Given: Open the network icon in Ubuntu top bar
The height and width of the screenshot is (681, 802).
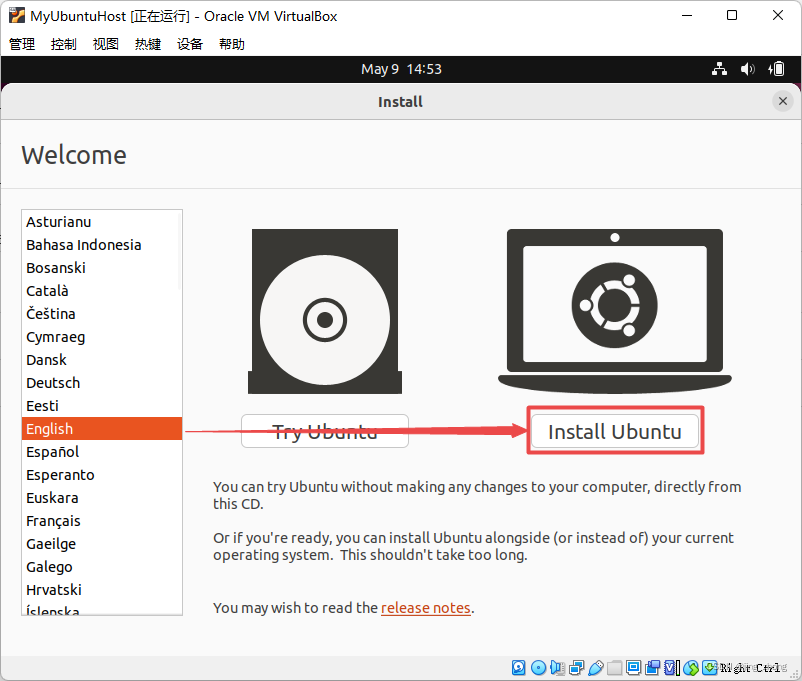Looking at the screenshot, I should [719, 69].
